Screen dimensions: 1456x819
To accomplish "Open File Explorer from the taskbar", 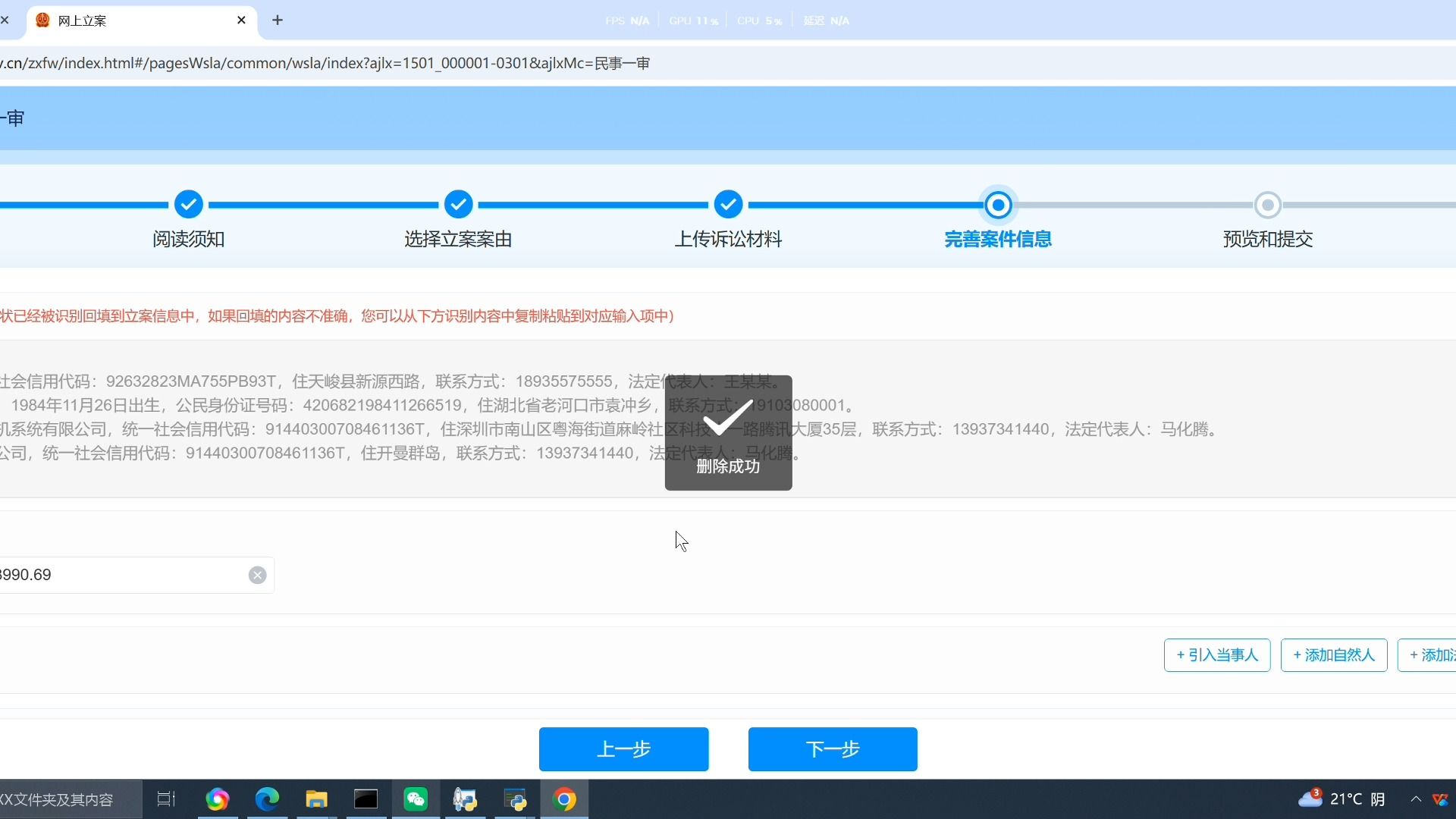I will (316, 799).
